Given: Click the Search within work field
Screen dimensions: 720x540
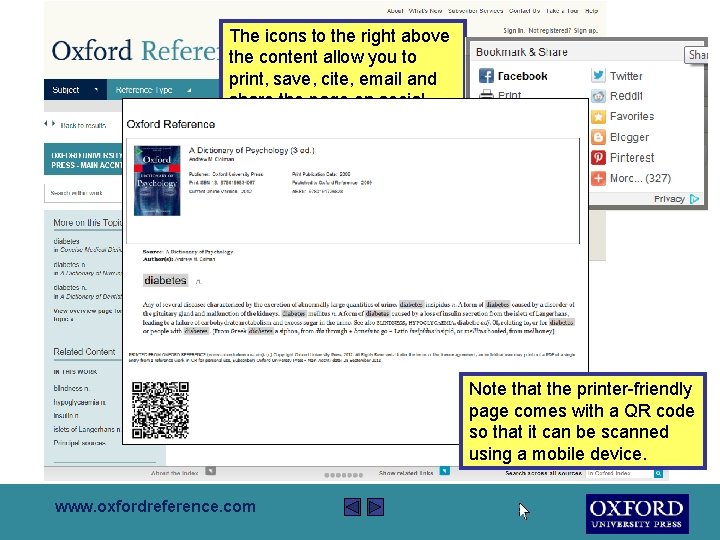Looking at the screenshot, I should (83, 193).
